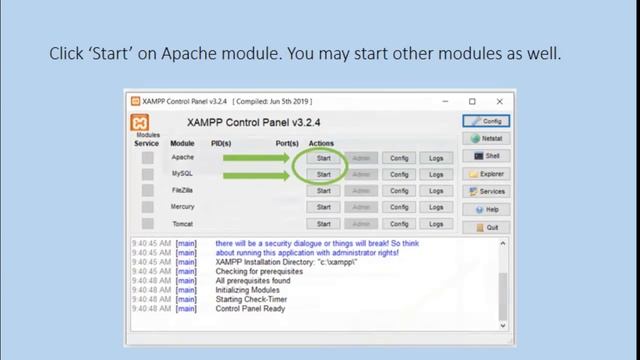Click the 'PID(s)' column header
Image resolution: width=640 pixels, height=360 pixels.
pos(221,143)
